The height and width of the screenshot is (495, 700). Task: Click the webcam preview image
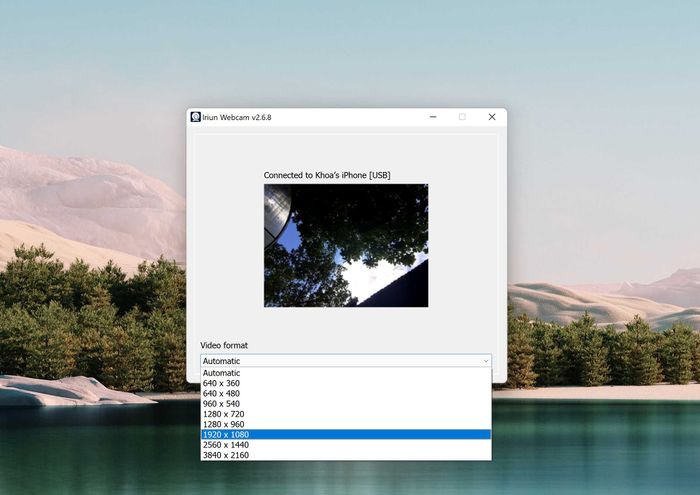coord(346,245)
